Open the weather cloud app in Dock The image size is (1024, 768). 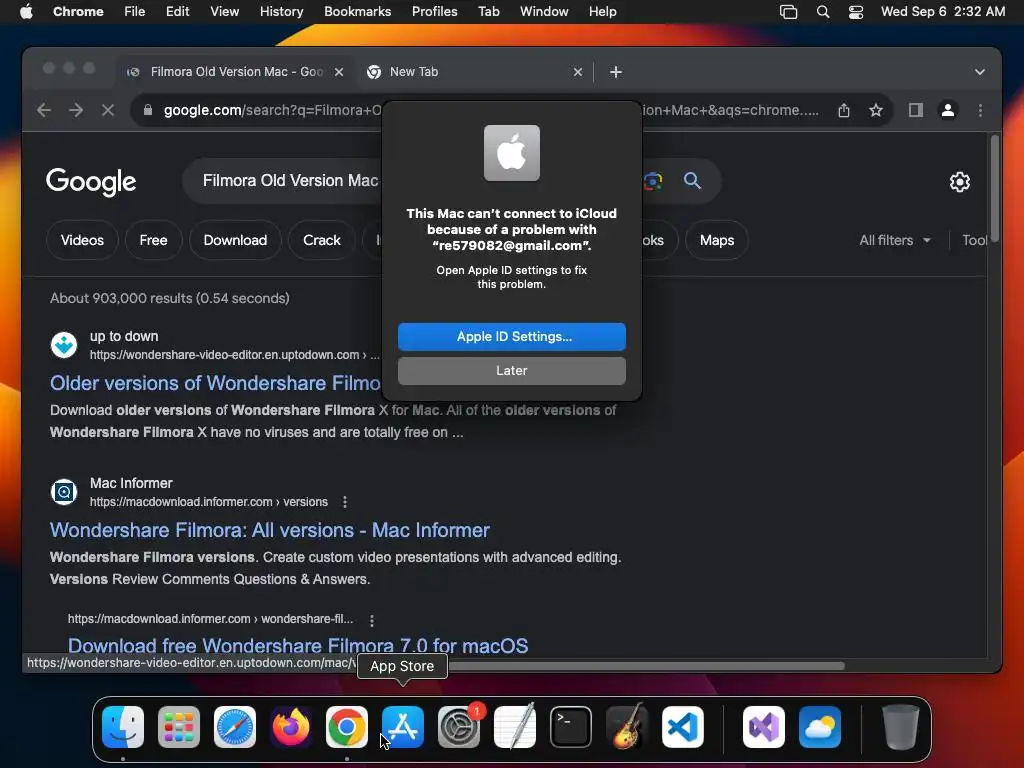(820, 727)
